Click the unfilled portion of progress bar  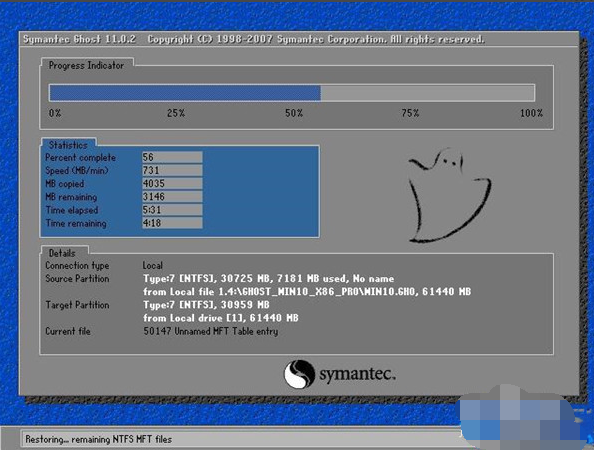point(428,93)
